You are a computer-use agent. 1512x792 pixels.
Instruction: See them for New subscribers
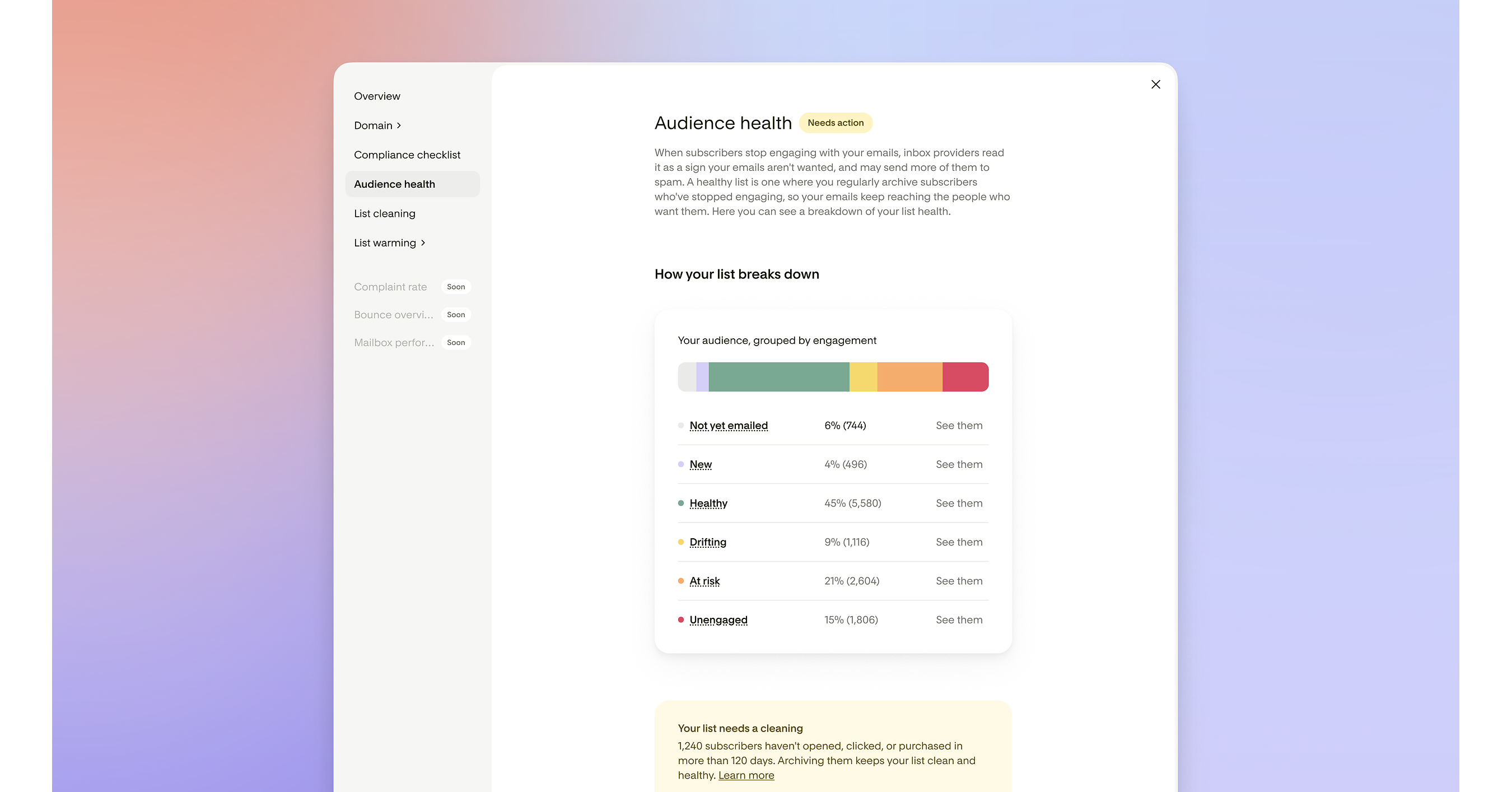pyautogui.click(x=959, y=464)
